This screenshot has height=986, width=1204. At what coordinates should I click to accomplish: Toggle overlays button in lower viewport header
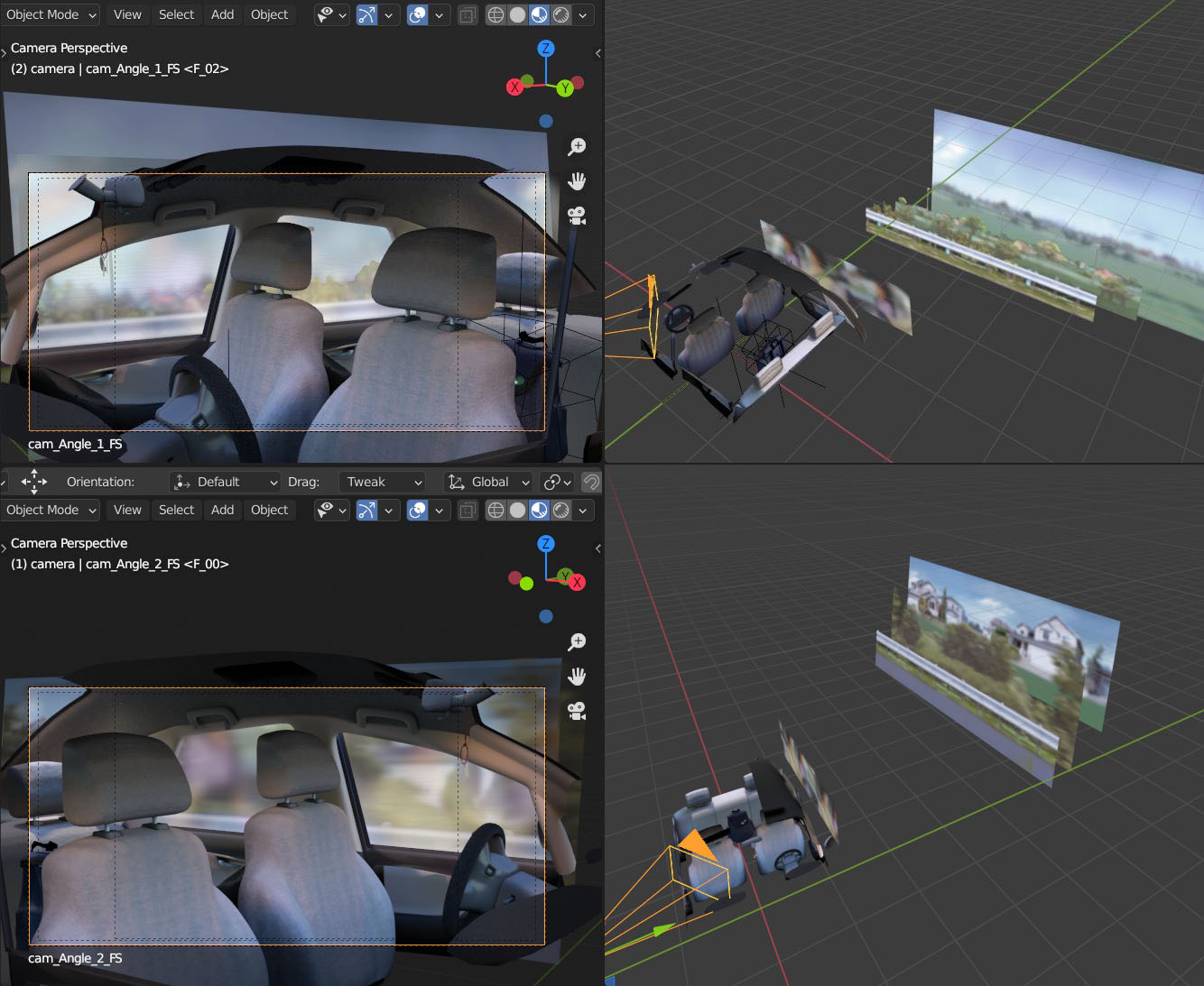pyautogui.click(x=417, y=510)
